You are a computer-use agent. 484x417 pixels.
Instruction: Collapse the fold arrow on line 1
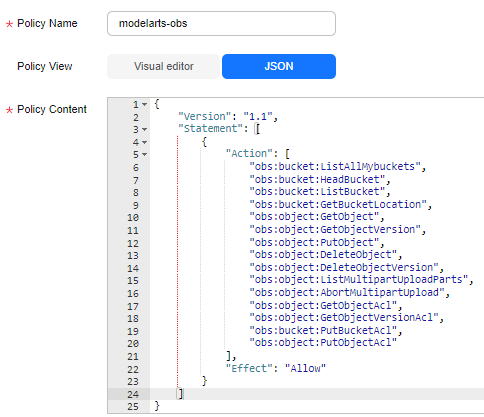tap(144, 104)
